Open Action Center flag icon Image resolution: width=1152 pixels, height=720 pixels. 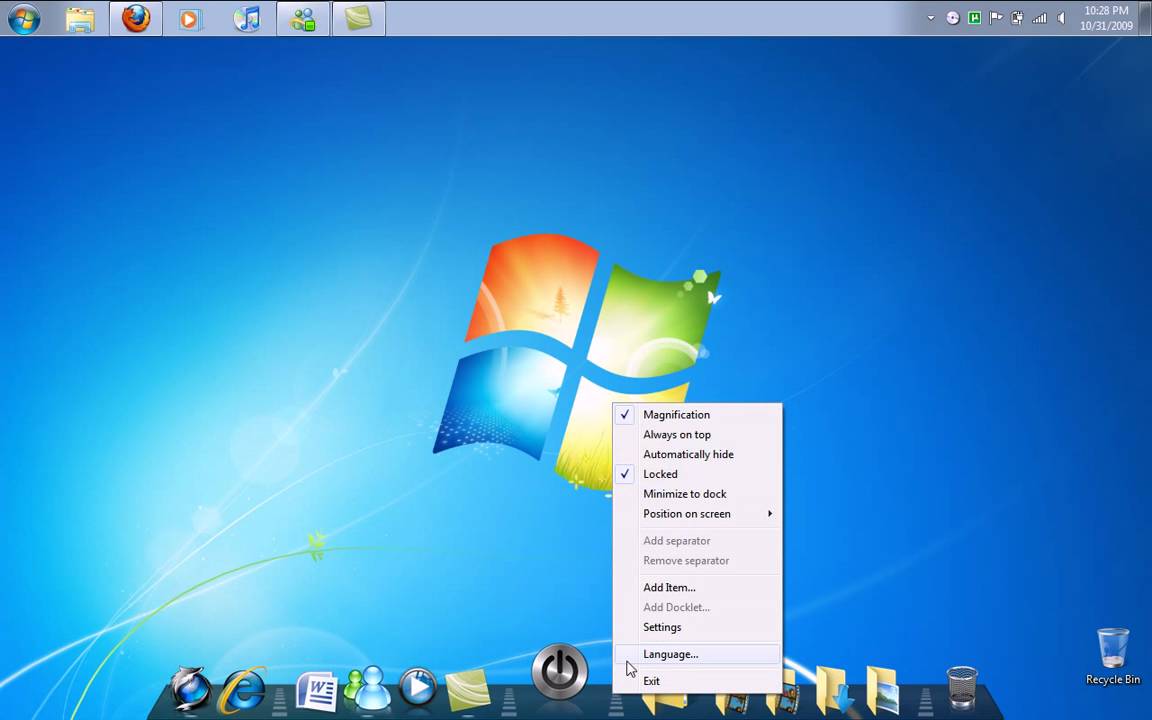[996, 18]
